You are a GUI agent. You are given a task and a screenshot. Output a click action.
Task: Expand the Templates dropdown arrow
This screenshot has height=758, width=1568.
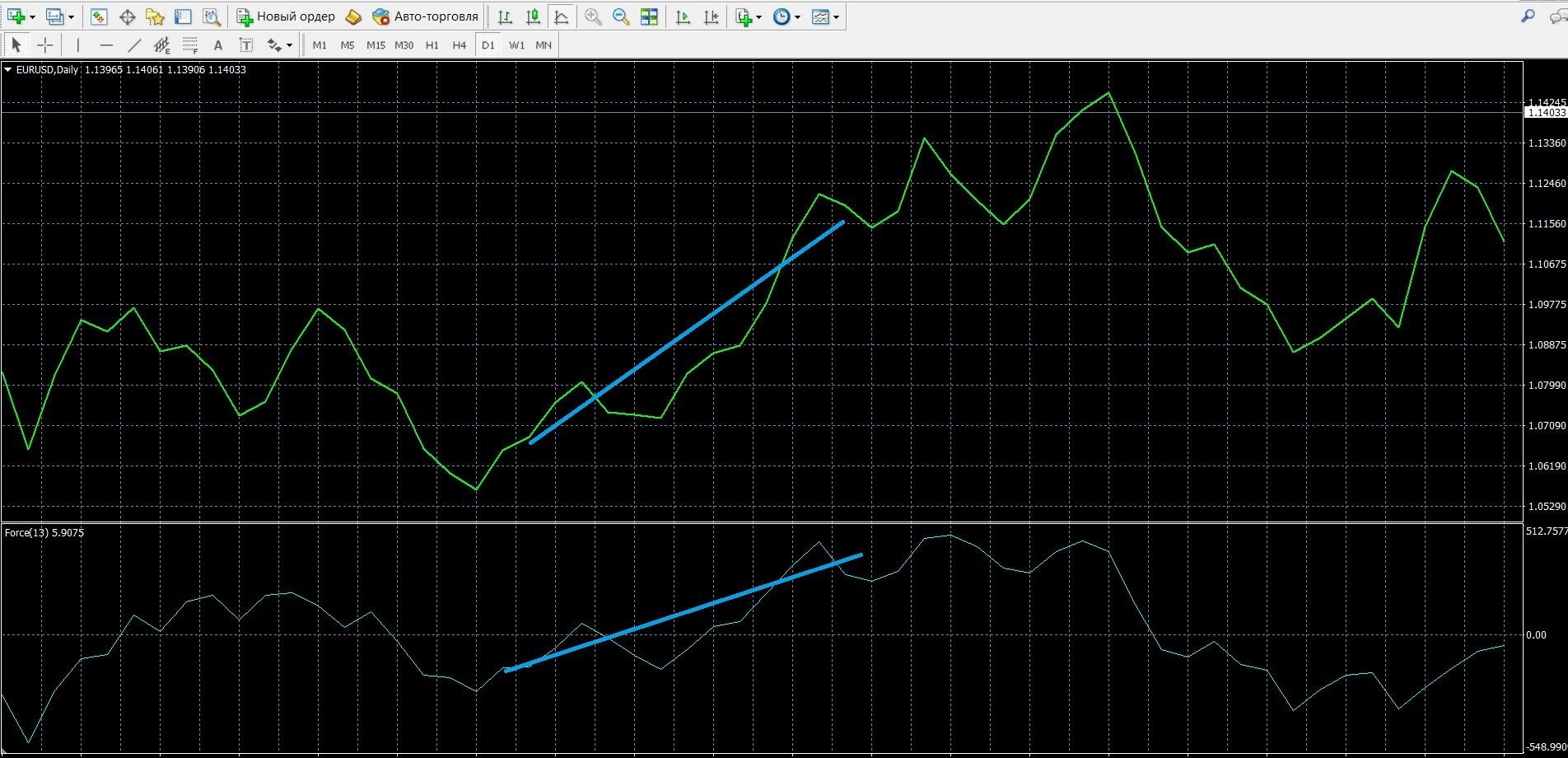(x=837, y=17)
